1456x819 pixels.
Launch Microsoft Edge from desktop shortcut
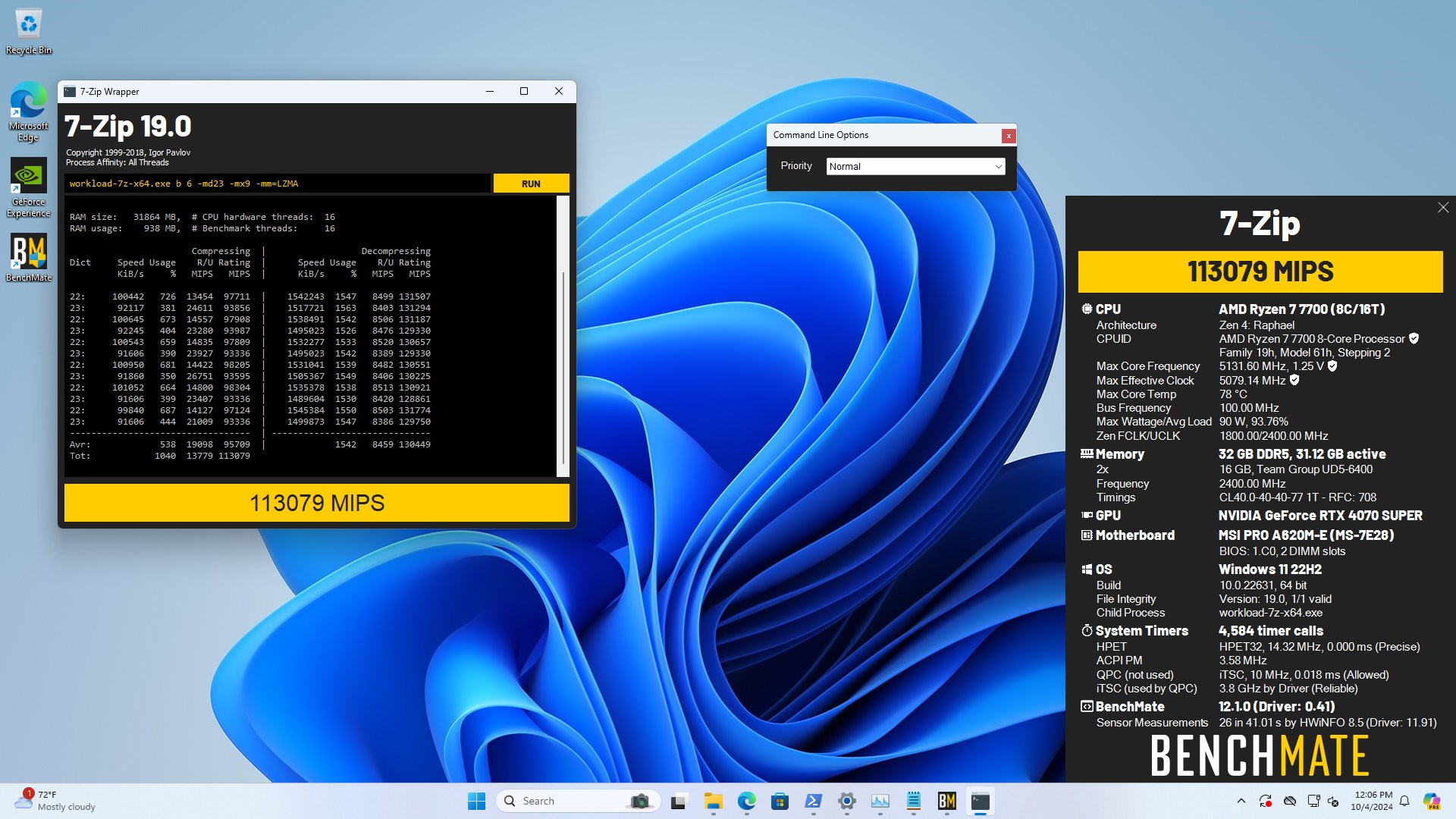point(29,112)
